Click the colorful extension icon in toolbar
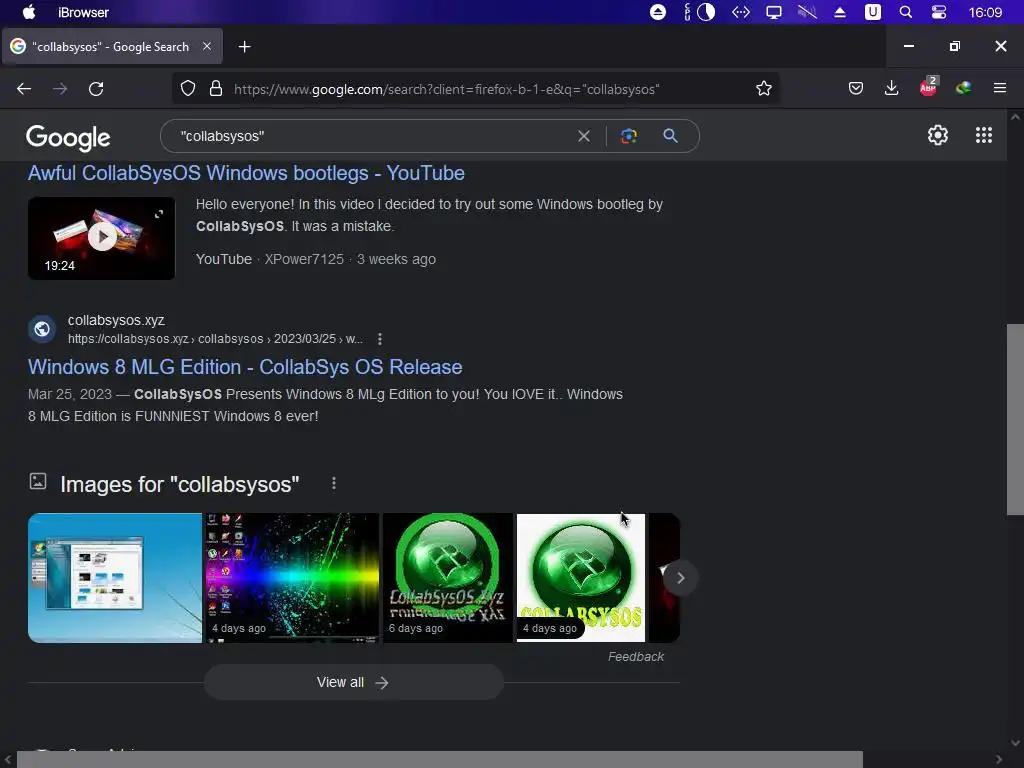The width and height of the screenshot is (1024, 768). click(963, 88)
